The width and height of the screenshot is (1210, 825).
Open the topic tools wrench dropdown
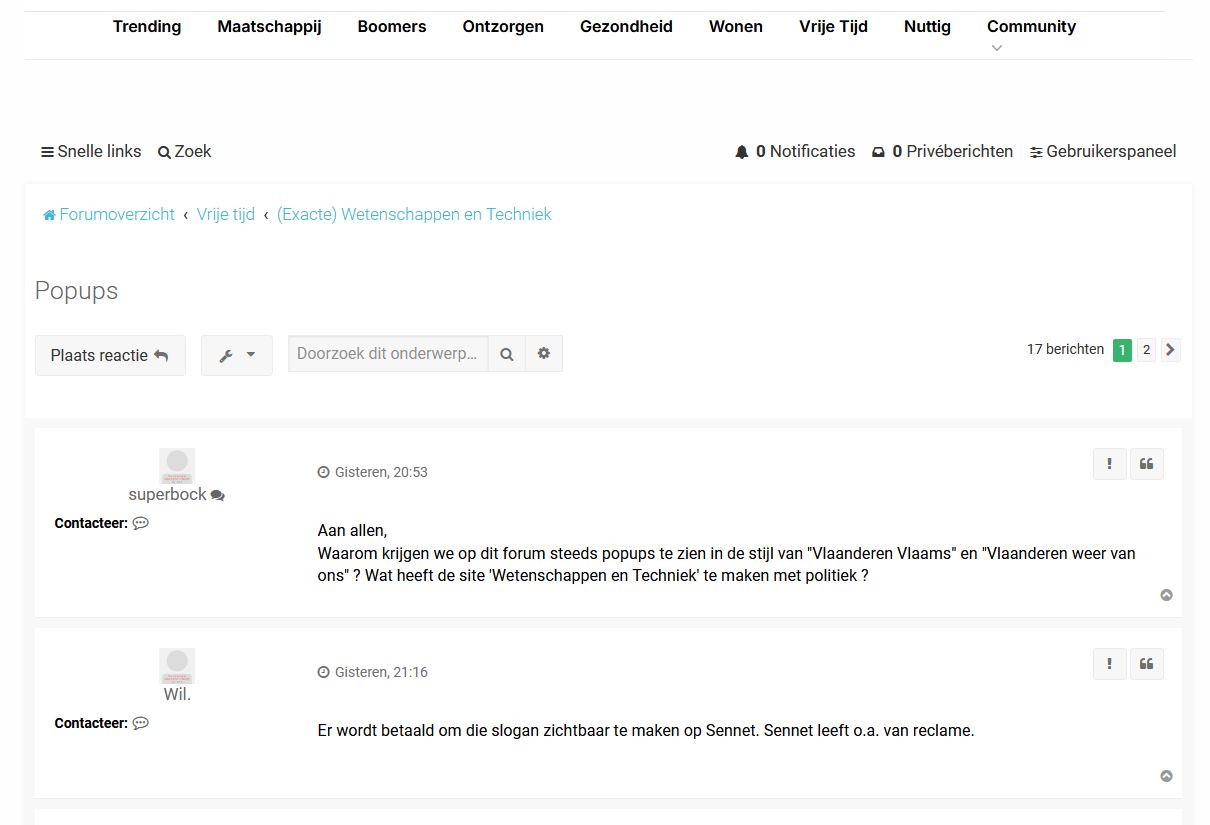click(237, 355)
